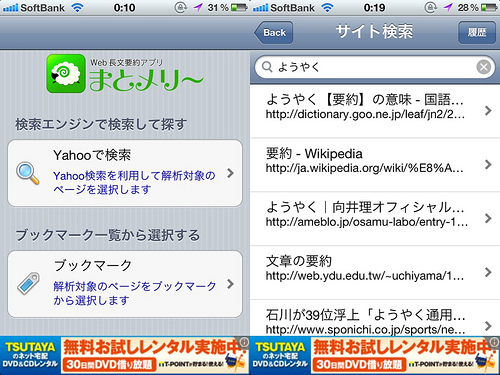Screen dimensions: 500x375
Task: Open the ameblo.jp 向井理 result
Action: (x=375, y=219)
